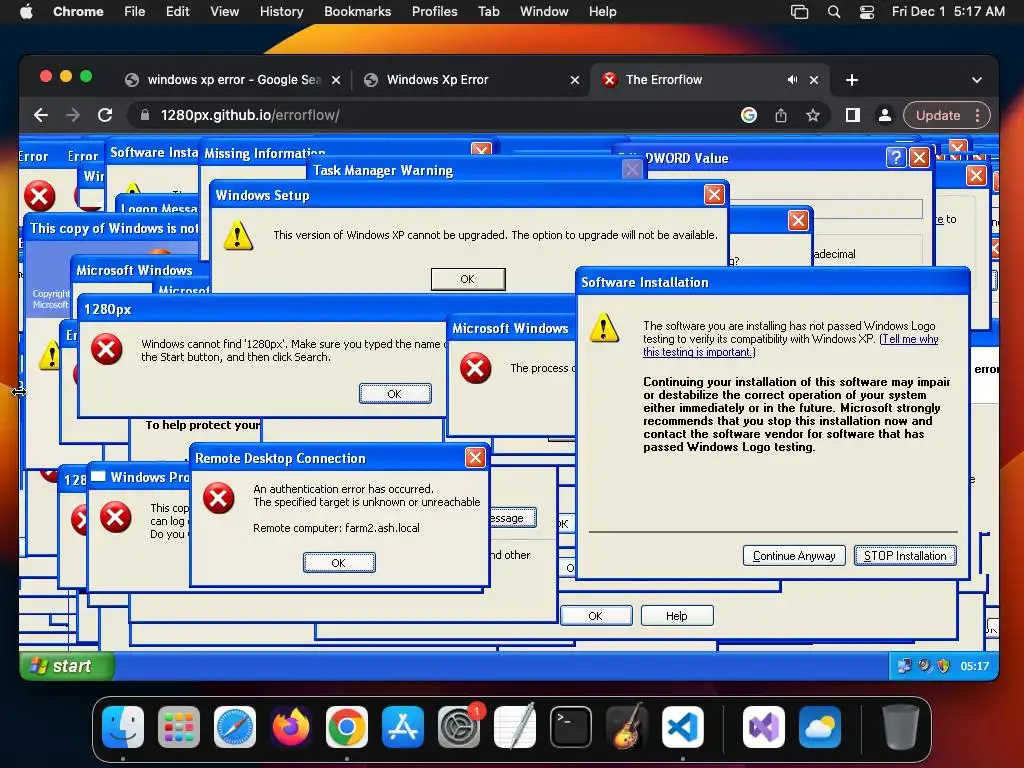
Task: Switch to the 'Windows Xp Error' tab
Action: point(472,80)
